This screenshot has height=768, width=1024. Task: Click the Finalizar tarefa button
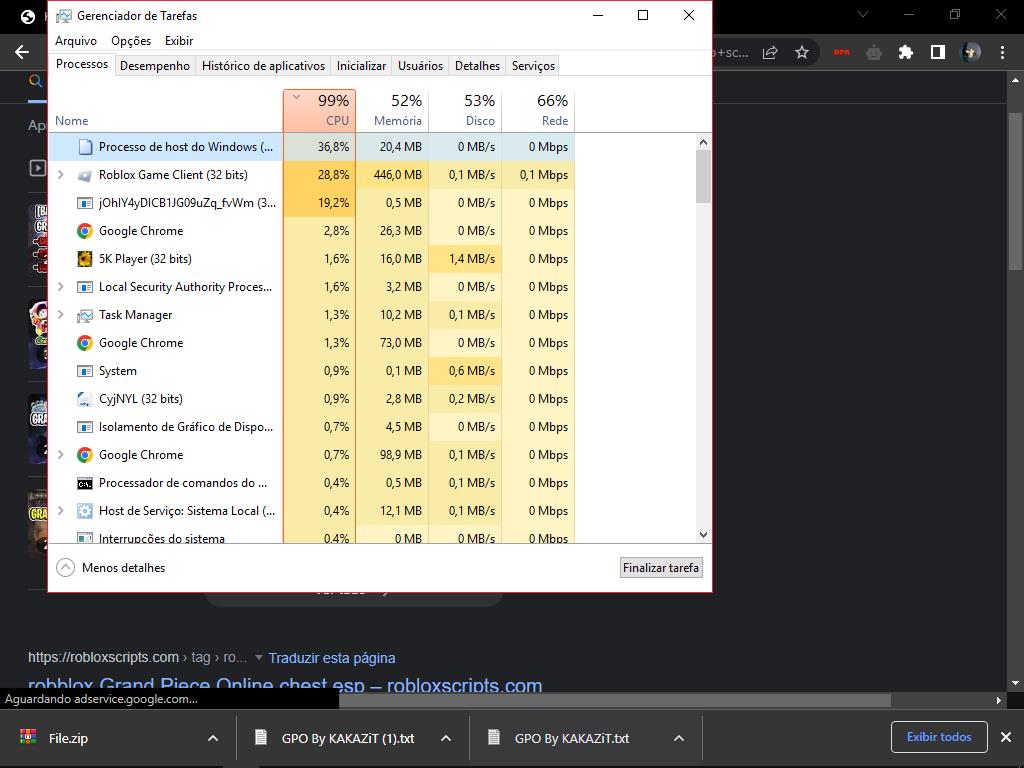pyautogui.click(x=661, y=568)
